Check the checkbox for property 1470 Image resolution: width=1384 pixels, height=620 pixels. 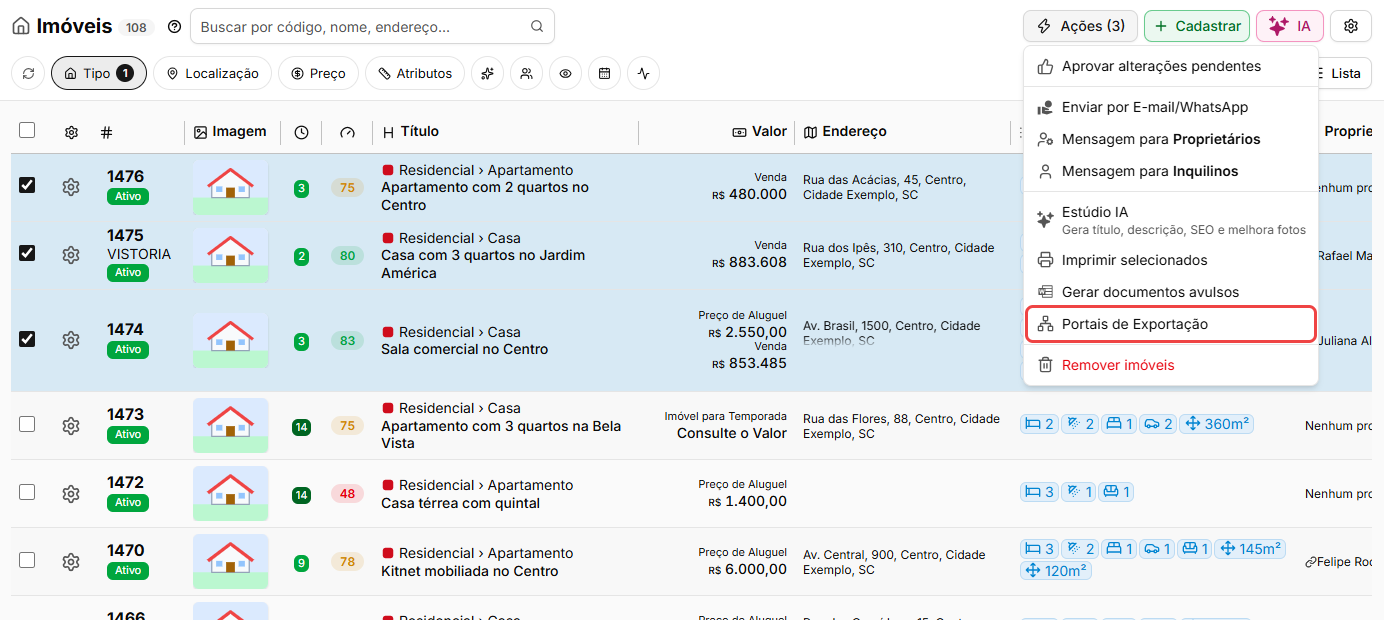27,560
